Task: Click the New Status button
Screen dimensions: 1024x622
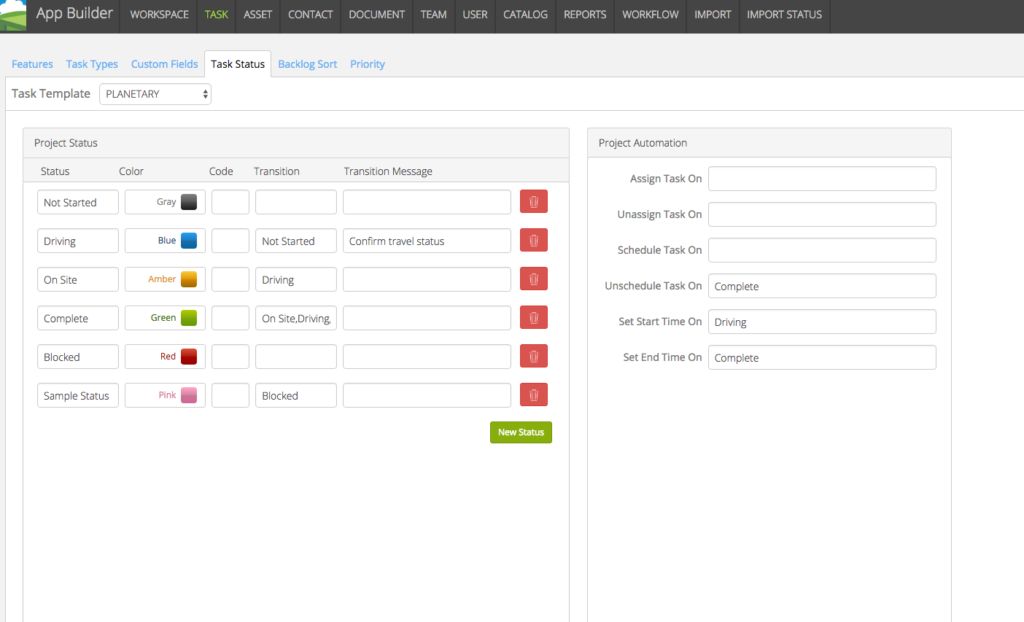Action: coord(521,432)
